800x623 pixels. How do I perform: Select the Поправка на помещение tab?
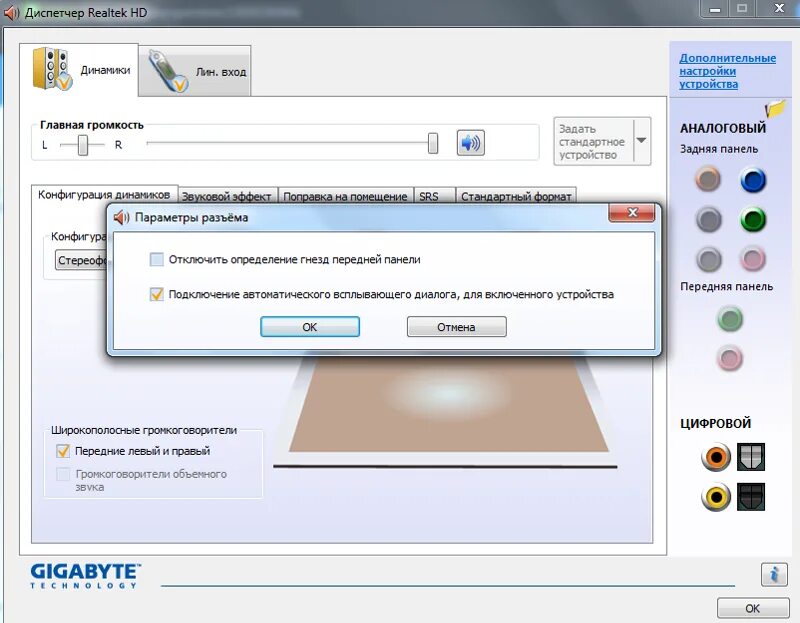tap(345, 196)
